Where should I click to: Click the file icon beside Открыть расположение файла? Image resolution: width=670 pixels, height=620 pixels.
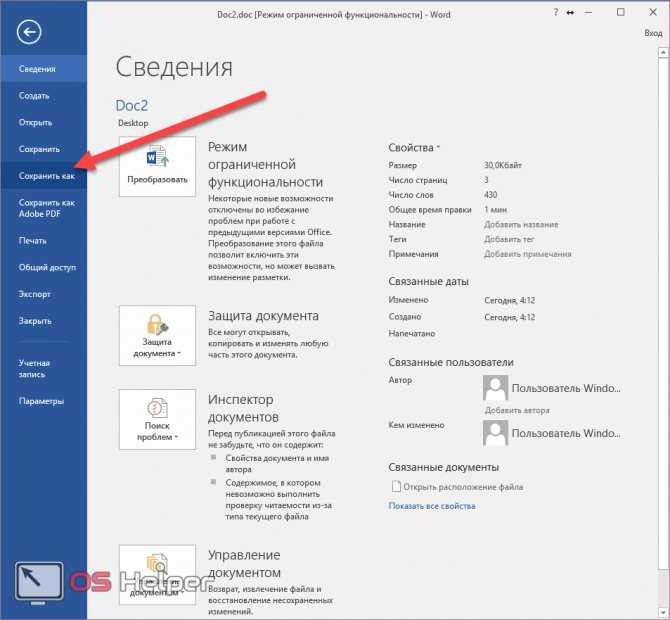coord(396,486)
